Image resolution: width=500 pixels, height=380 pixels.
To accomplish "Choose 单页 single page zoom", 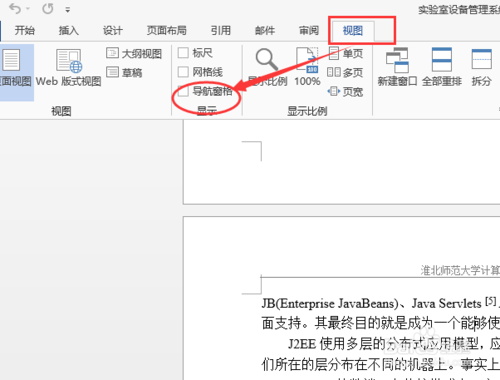I will pyautogui.click(x=346, y=53).
